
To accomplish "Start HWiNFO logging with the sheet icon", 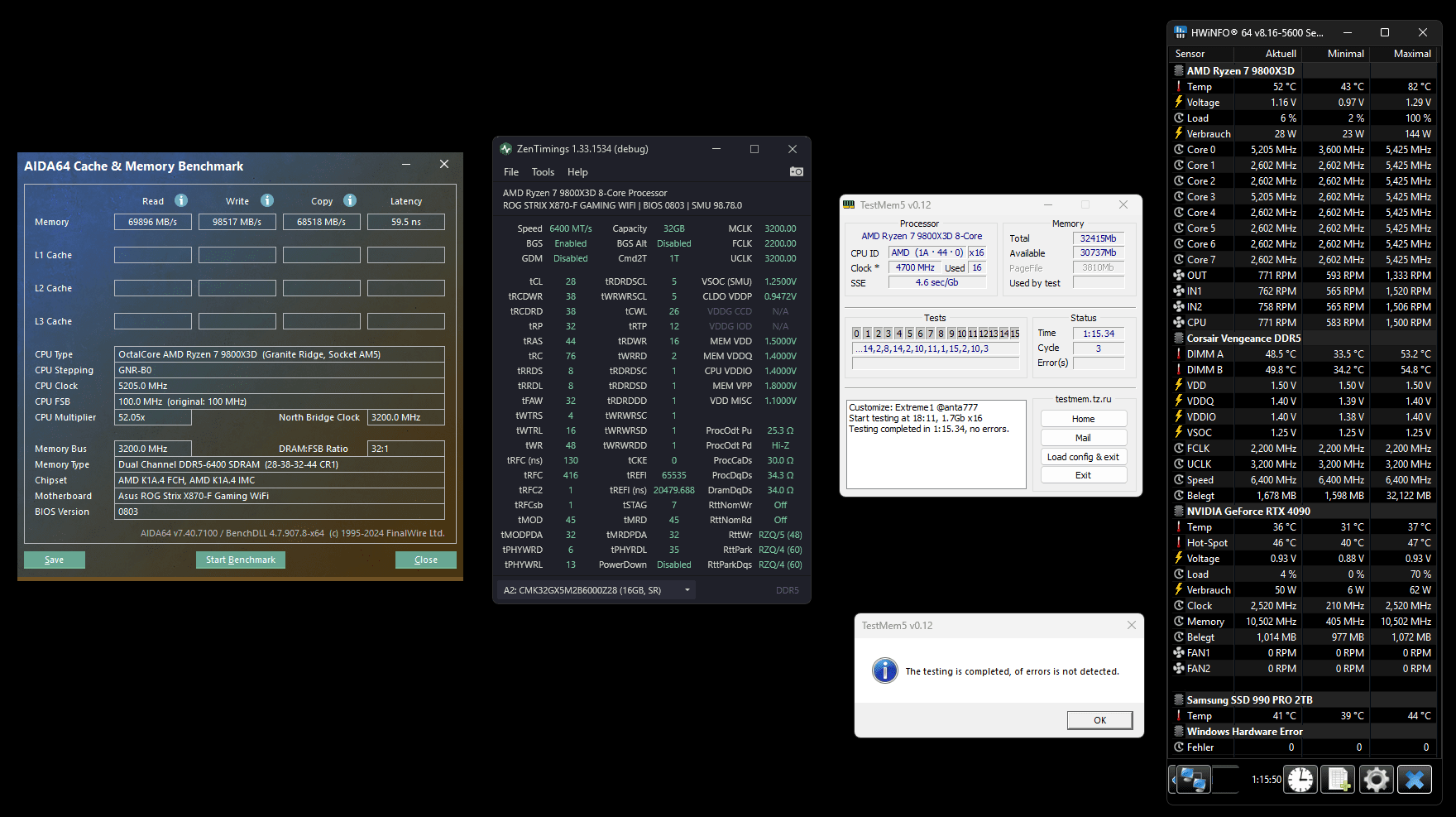I will [x=1339, y=779].
